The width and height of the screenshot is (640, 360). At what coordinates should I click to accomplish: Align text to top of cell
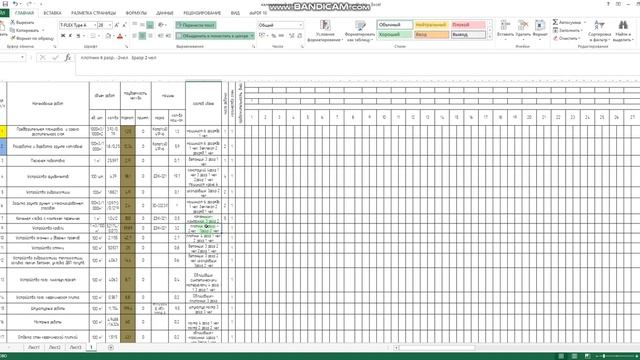tap(135, 25)
